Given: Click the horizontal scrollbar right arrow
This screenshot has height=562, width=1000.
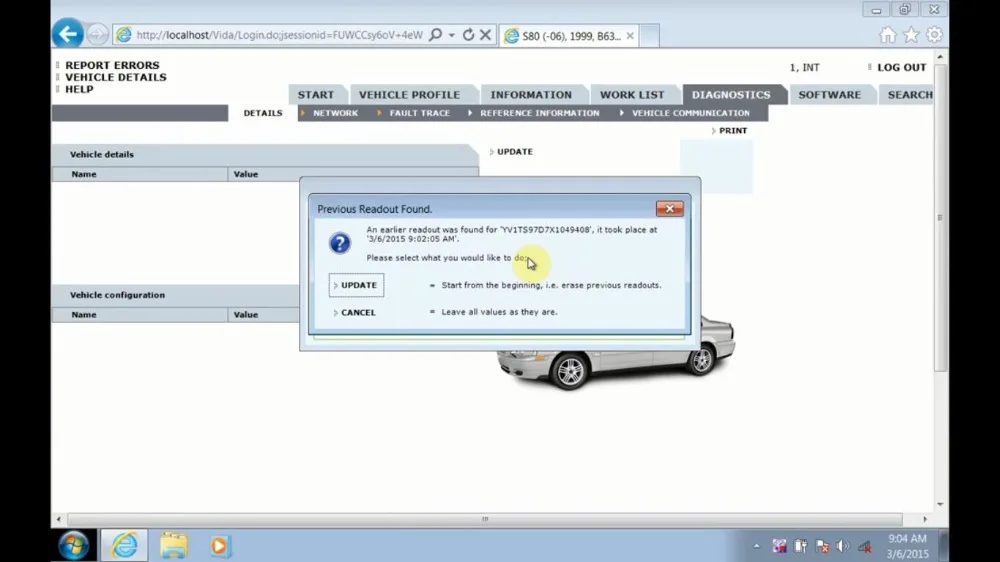Looking at the screenshot, I should [925, 519].
